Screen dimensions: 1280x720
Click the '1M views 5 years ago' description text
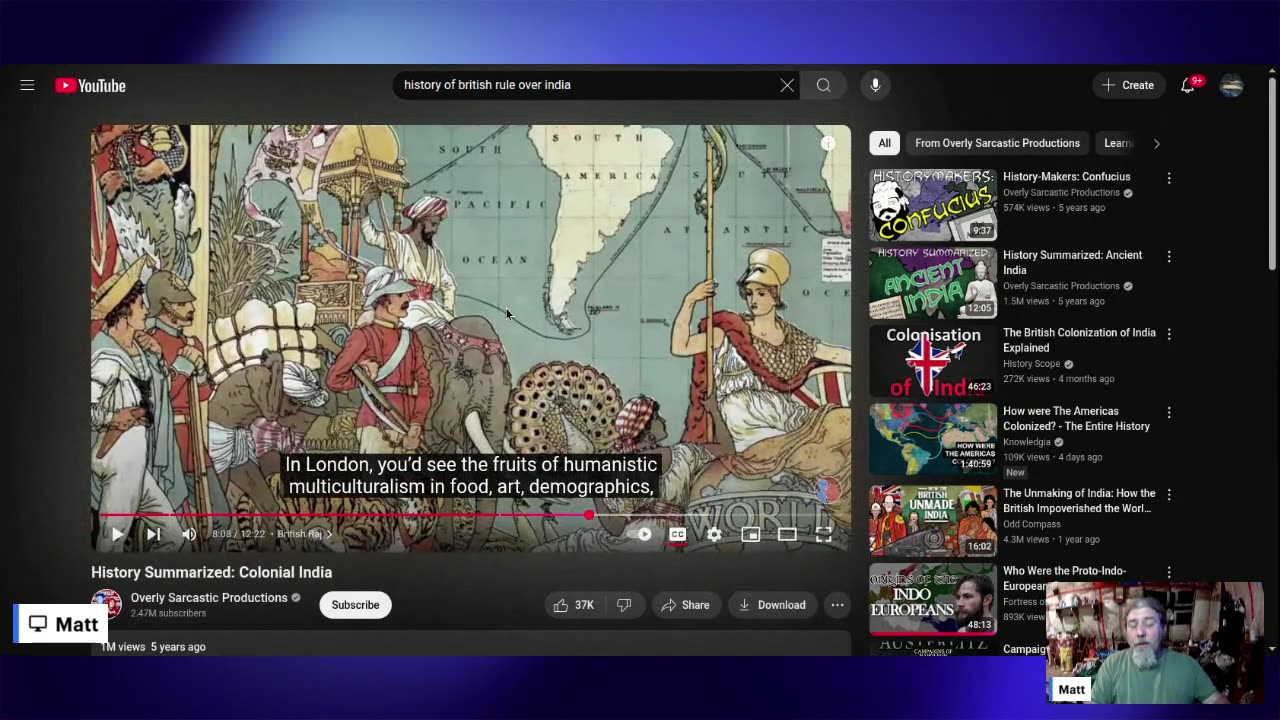[153, 647]
